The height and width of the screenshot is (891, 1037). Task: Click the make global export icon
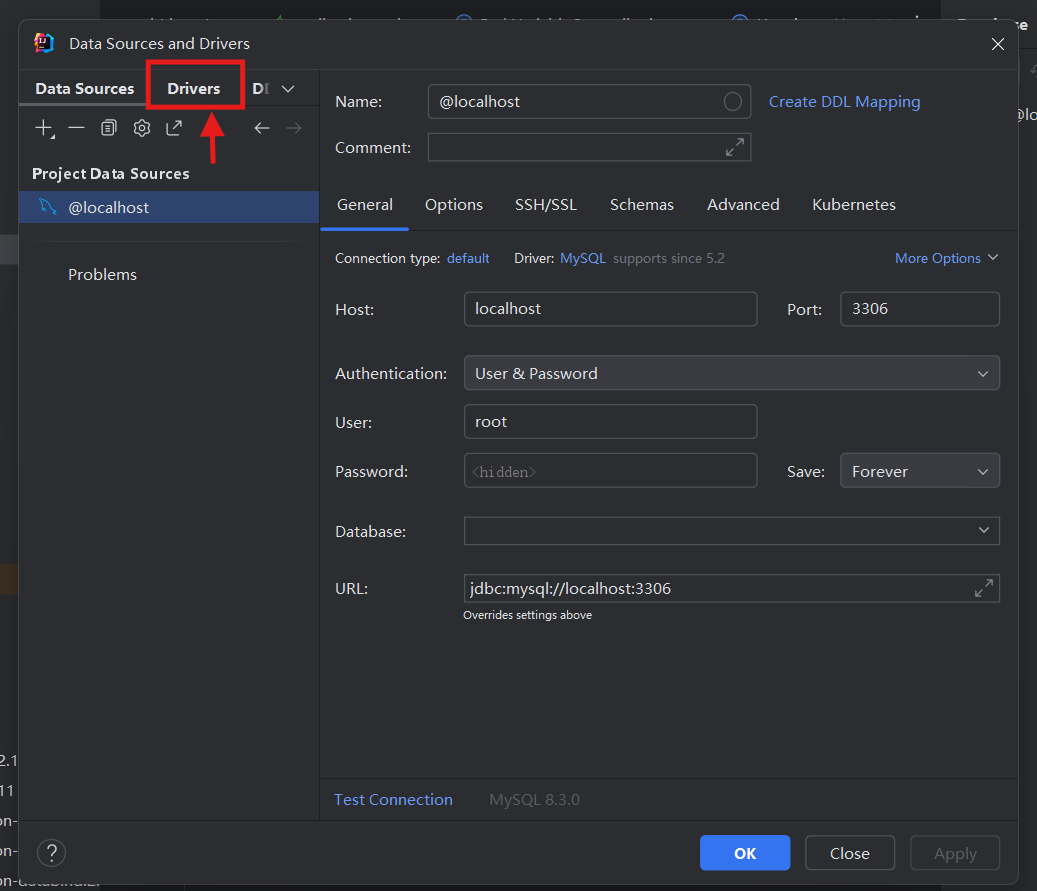[174, 128]
